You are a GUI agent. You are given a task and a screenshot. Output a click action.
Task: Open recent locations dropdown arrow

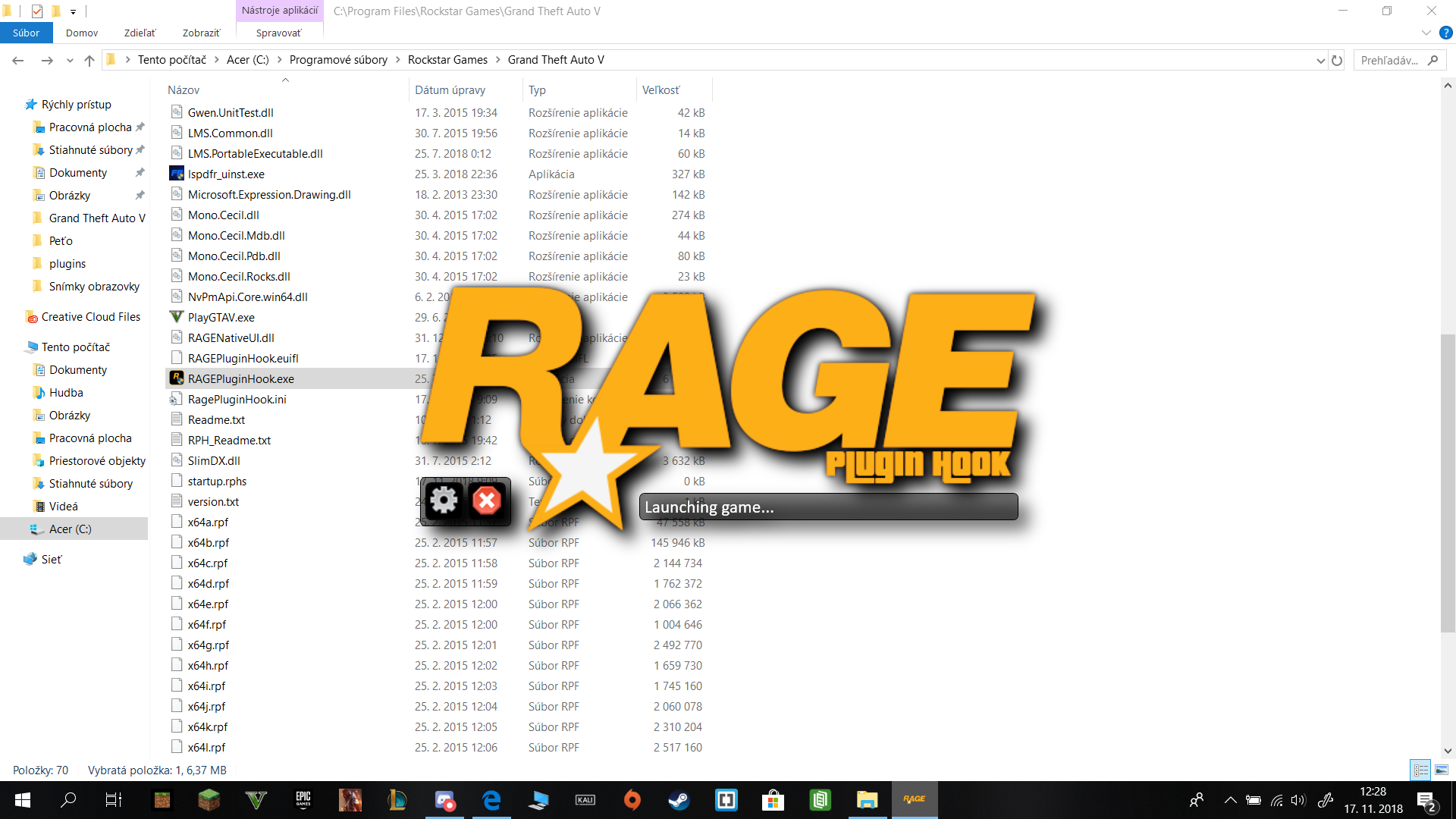[x=70, y=60]
